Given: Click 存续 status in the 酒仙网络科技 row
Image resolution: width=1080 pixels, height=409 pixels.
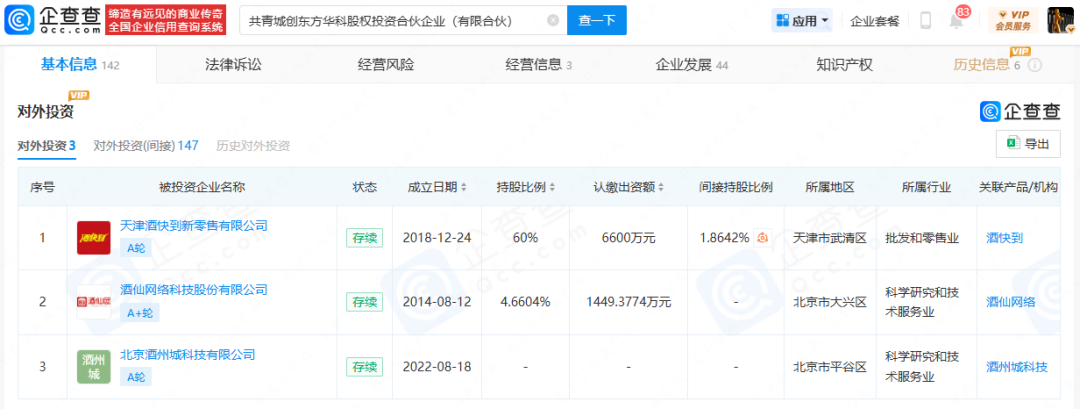Looking at the screenshot, I should click(x=364, y=302).
